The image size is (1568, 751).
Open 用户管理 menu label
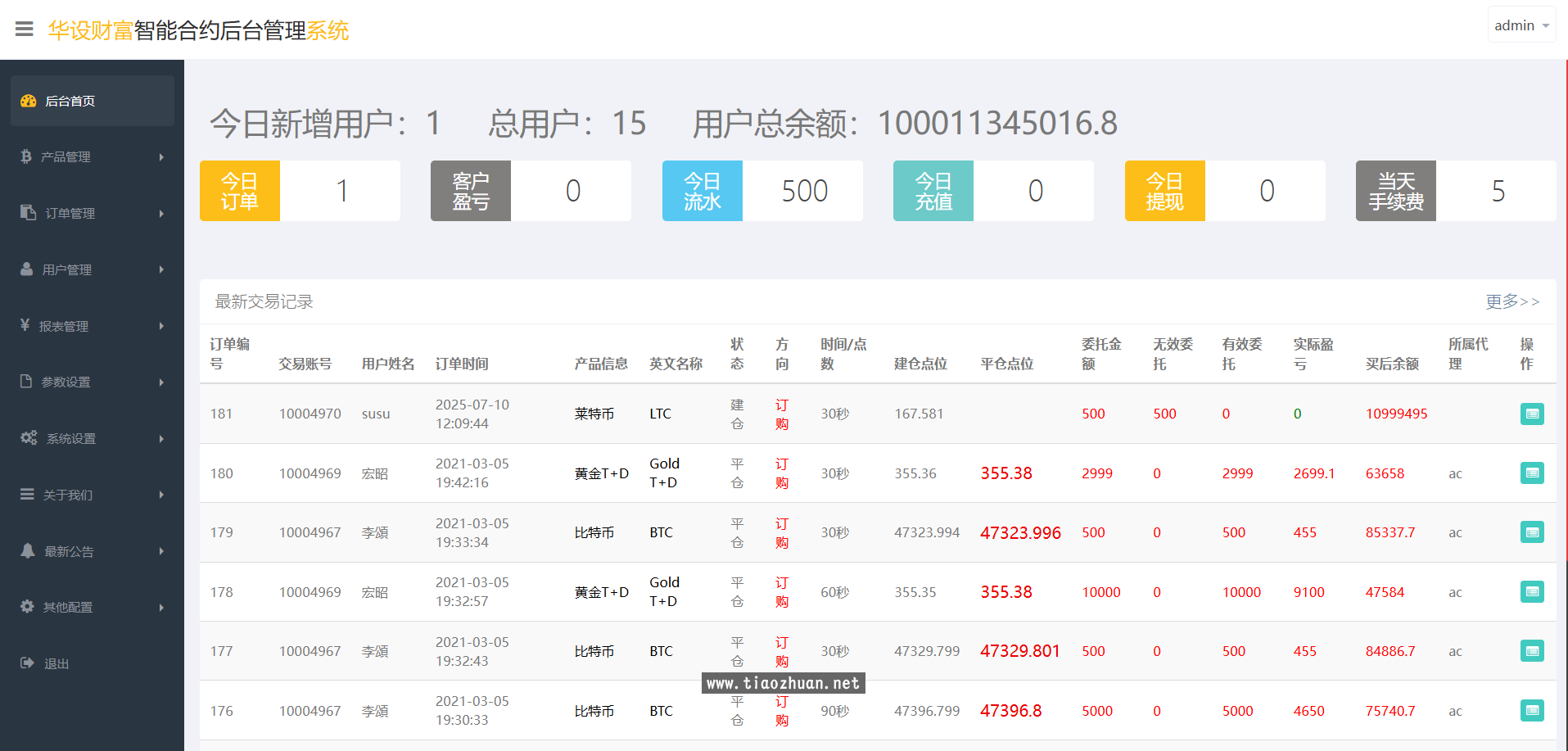(x=66, y=269)
